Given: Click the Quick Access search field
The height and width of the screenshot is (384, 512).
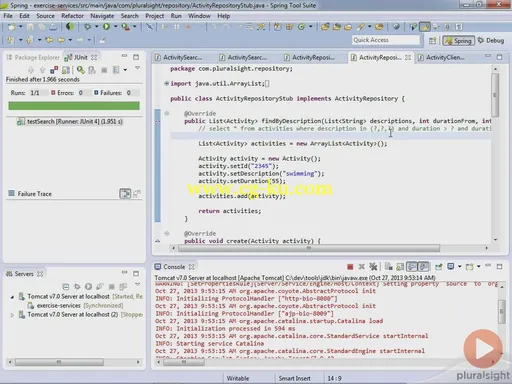Looking at the screenshot, I should click(x=386, y=40).
